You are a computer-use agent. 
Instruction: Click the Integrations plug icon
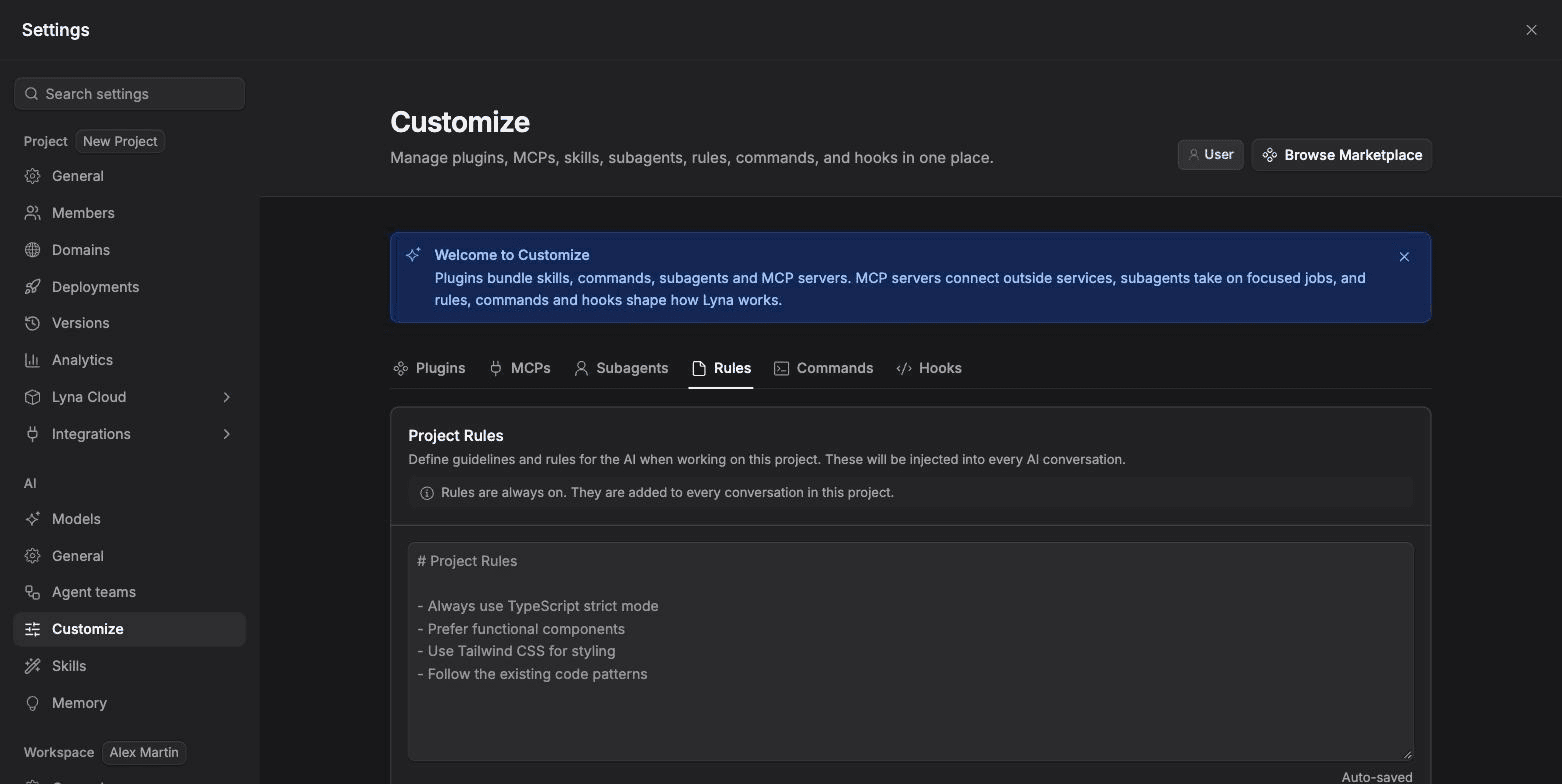[32, 434]
